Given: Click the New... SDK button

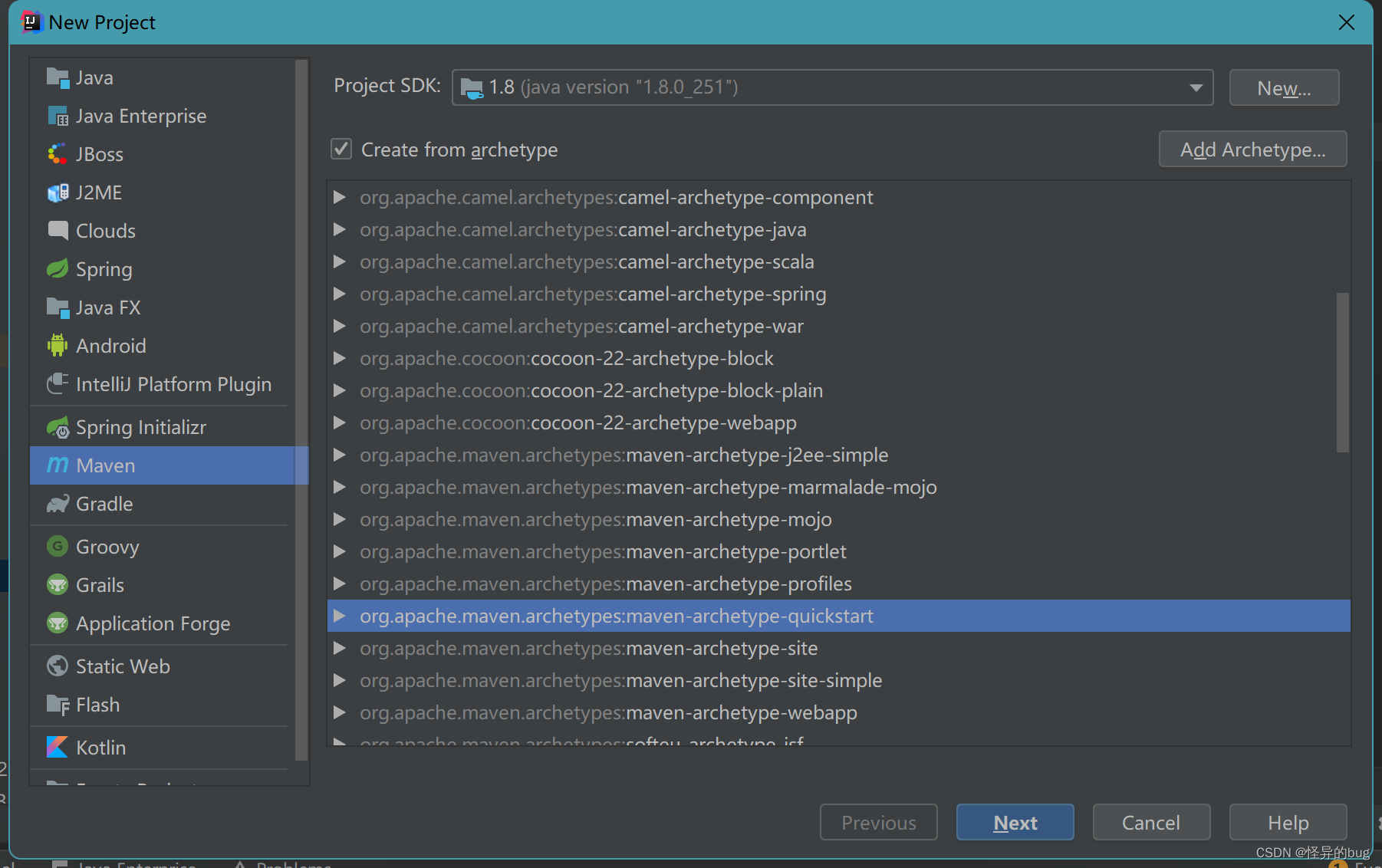Looking at the screenshot, I should (x=1284, y=87).
